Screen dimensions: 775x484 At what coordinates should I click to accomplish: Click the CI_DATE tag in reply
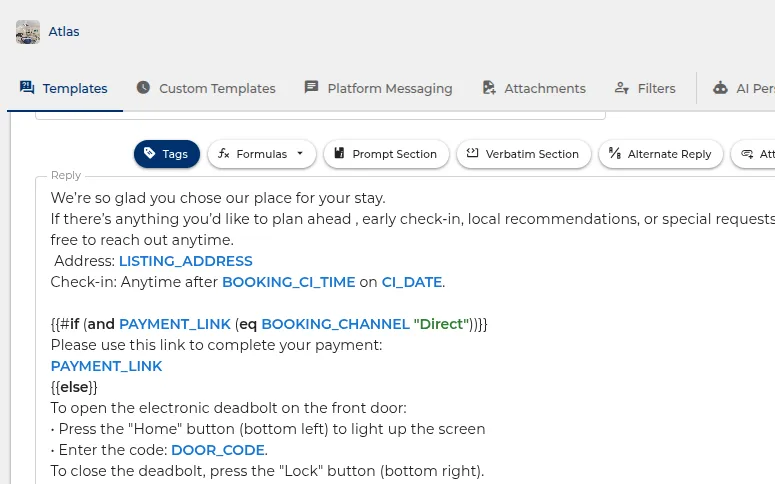(x=412, y=282)
